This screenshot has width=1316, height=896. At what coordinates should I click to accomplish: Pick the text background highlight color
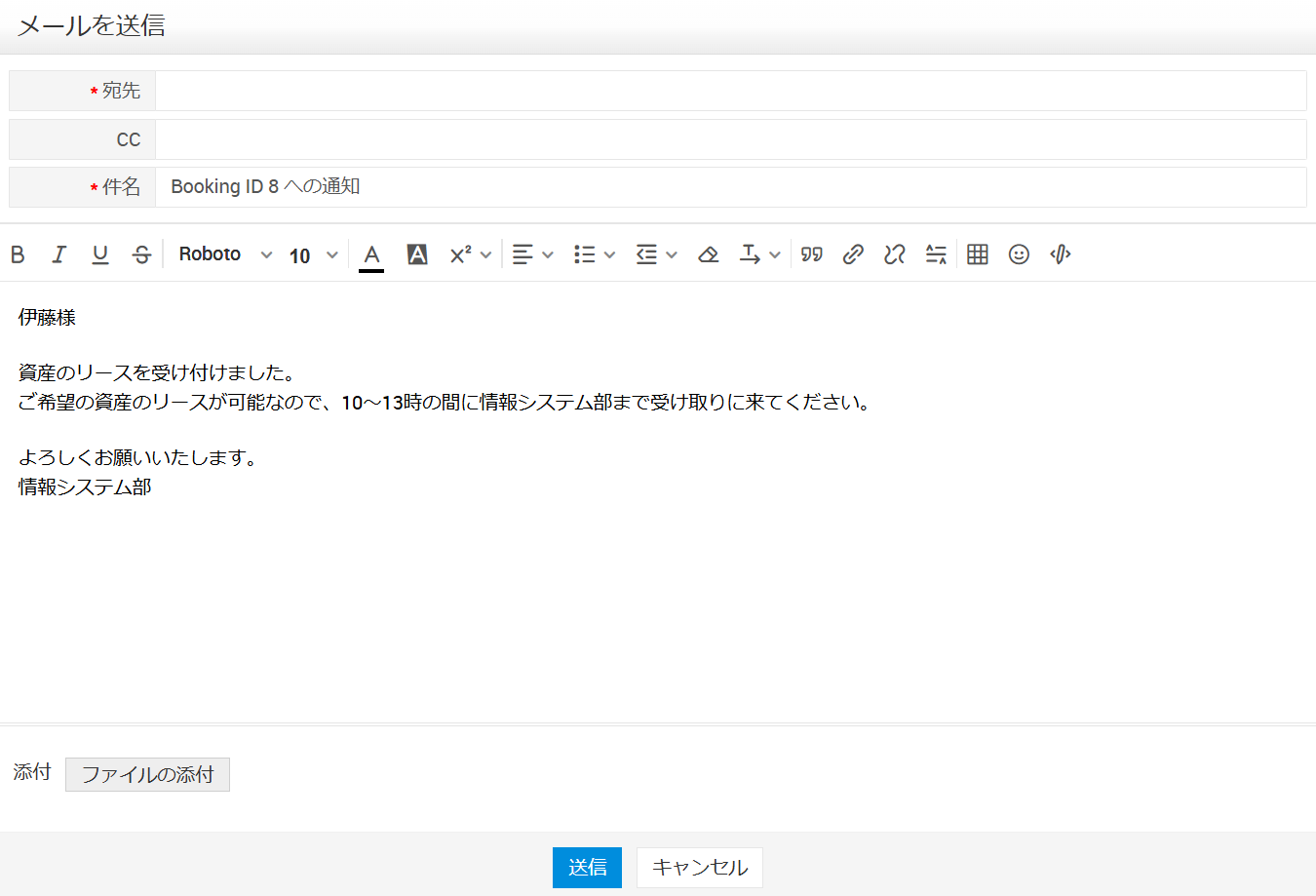pos(417,254)
